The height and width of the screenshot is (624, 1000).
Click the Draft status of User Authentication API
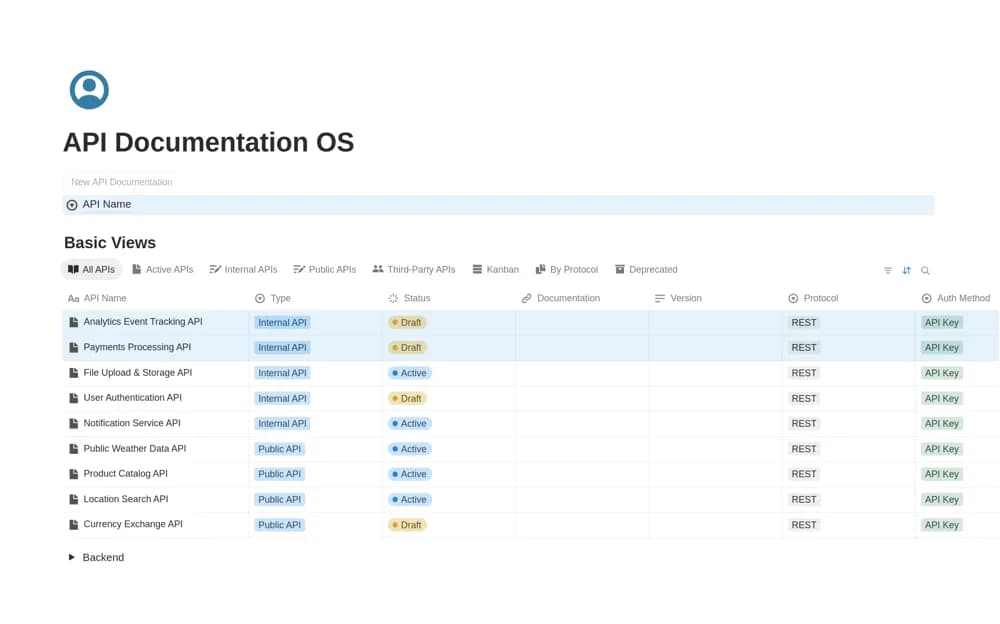(x=407, y=398)
